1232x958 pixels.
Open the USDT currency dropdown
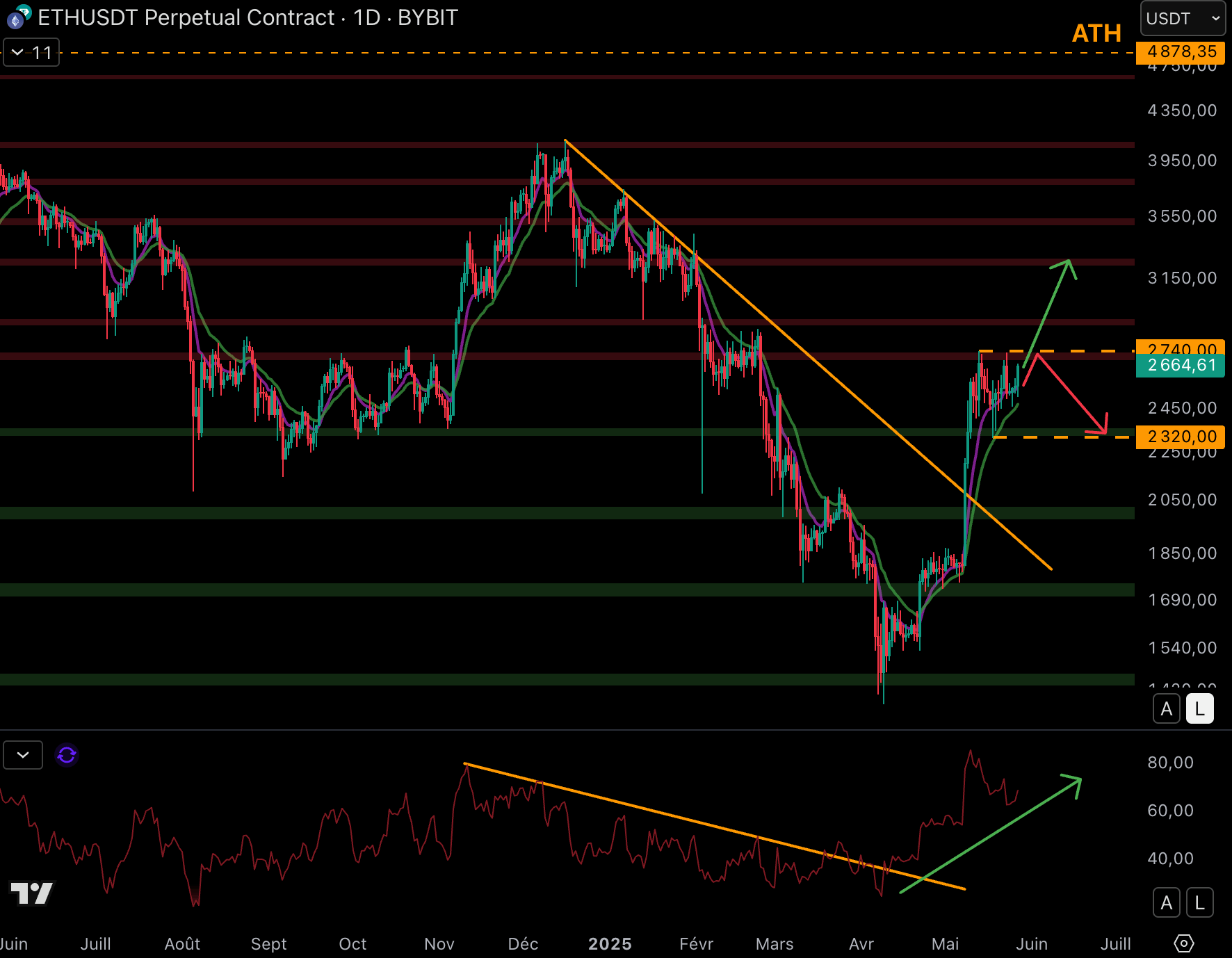click(1183, 19)
